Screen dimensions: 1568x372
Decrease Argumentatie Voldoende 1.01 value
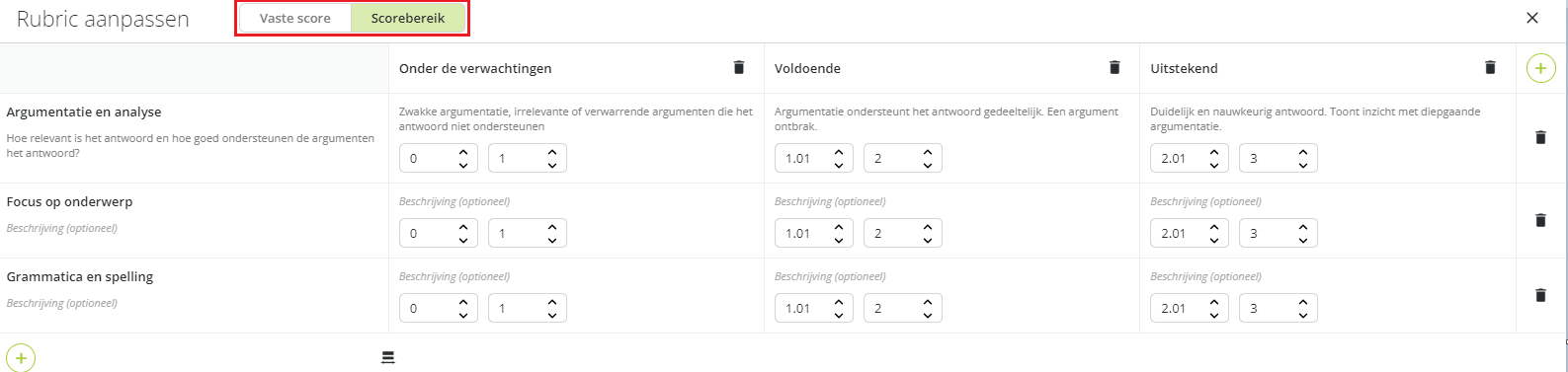coord(838,165)
